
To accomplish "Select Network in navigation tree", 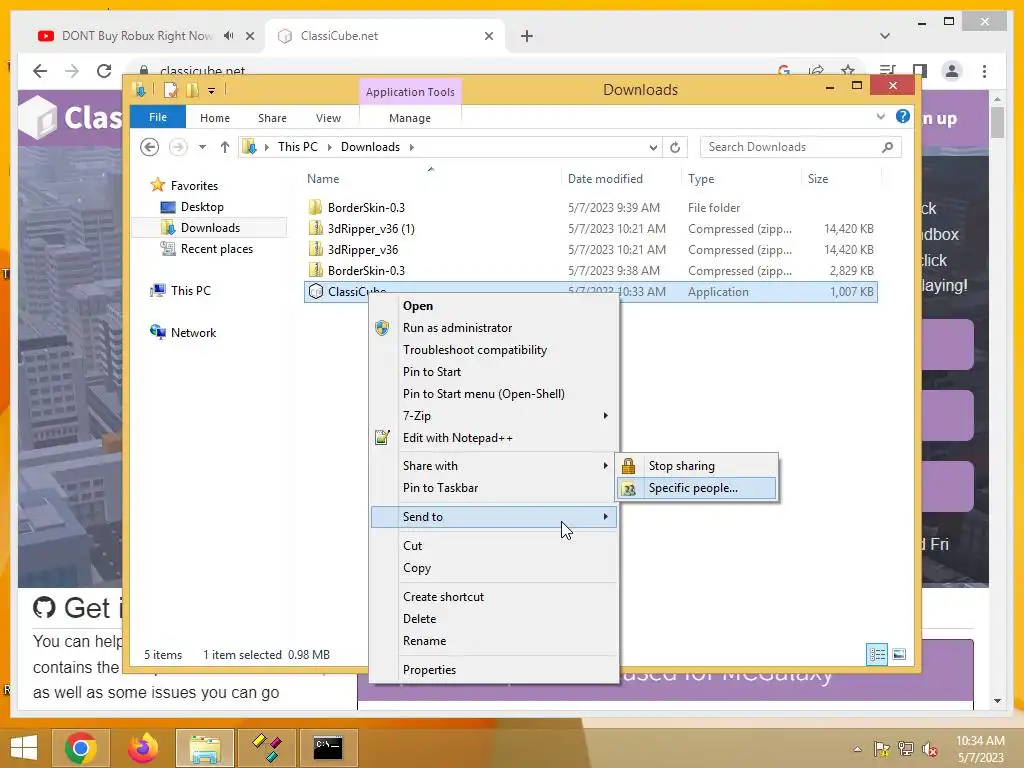I will (x=193, y=332).
